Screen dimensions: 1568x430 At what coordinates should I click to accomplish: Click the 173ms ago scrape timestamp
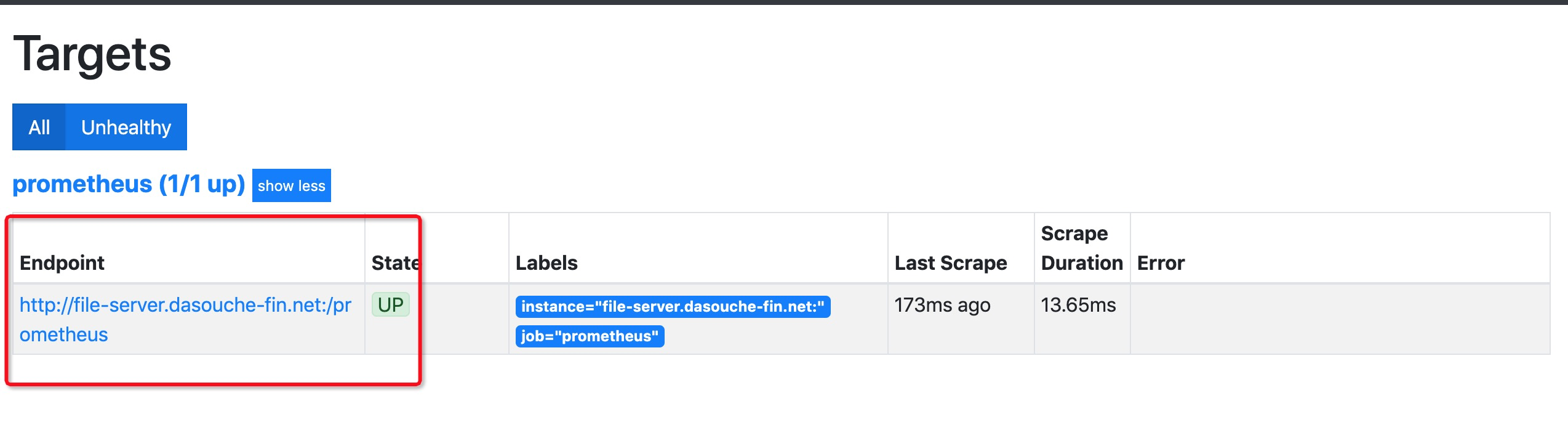pos(943,304)
